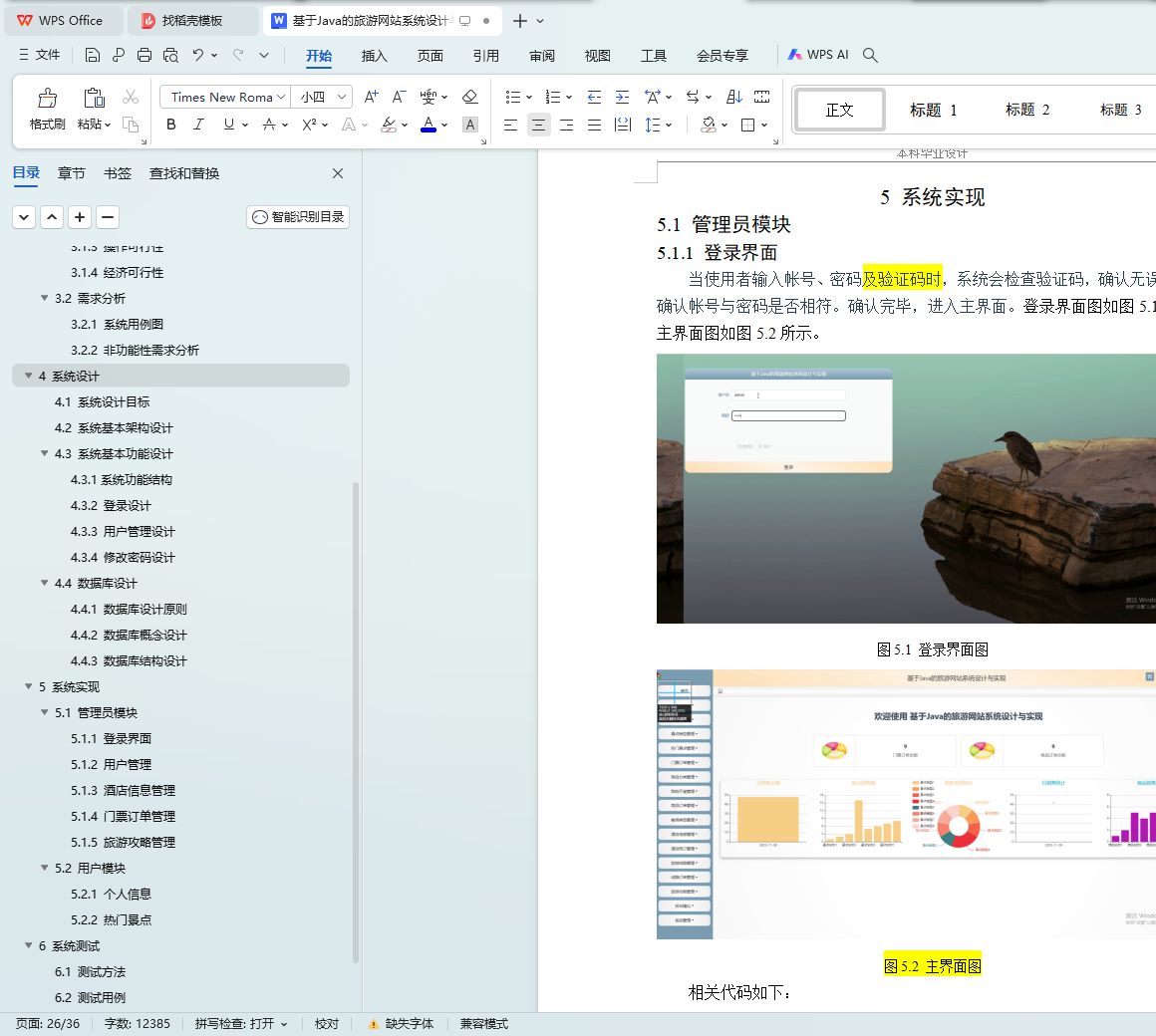Viewport: 1156px width, 1036px height.
Task: Open the Paste options dropdown arrow
Action: (108, 125)
